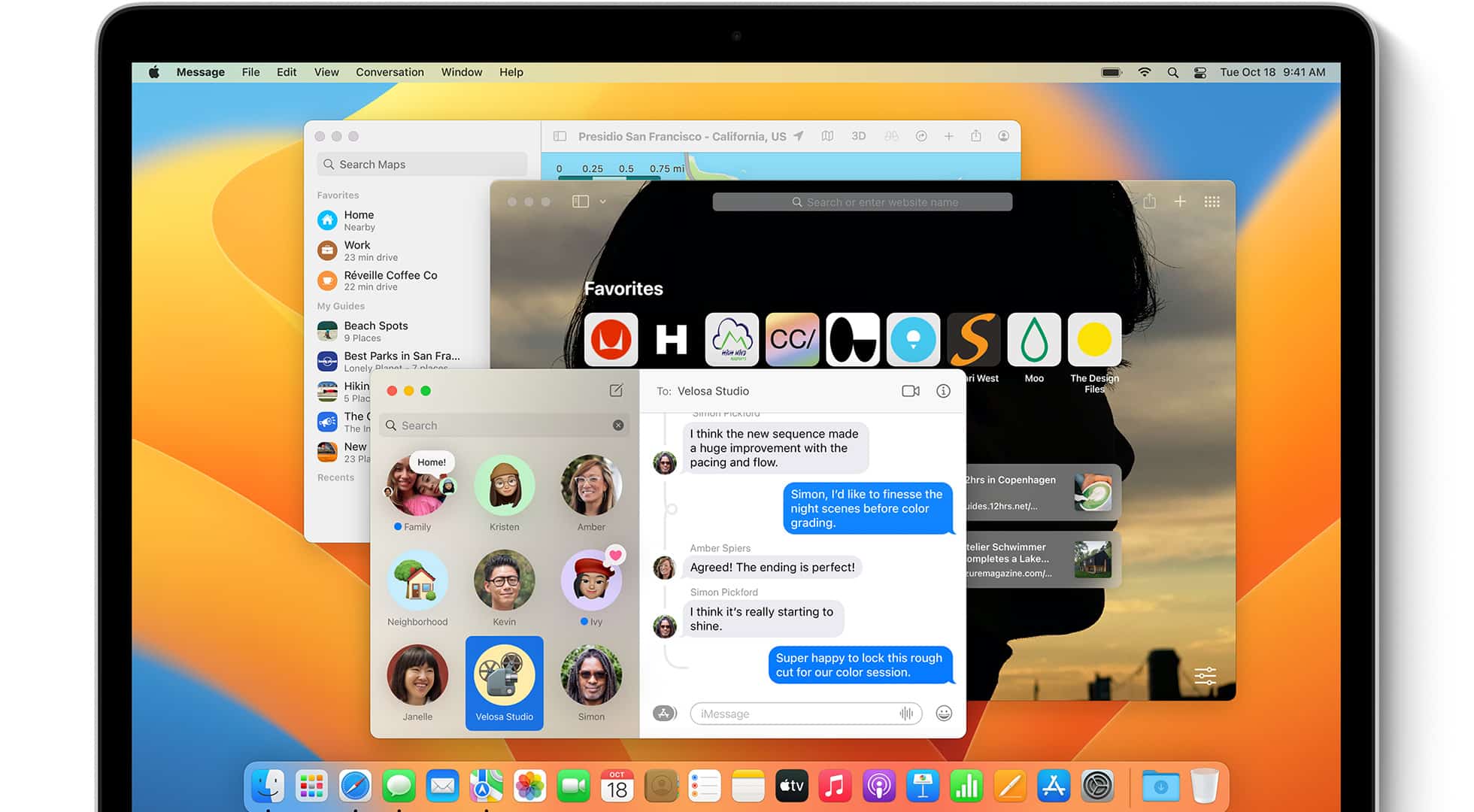This screenshot has width=1474, height=812.
Task: Open iMessage apps via the App Store icon
Action: tap(663, 714)
